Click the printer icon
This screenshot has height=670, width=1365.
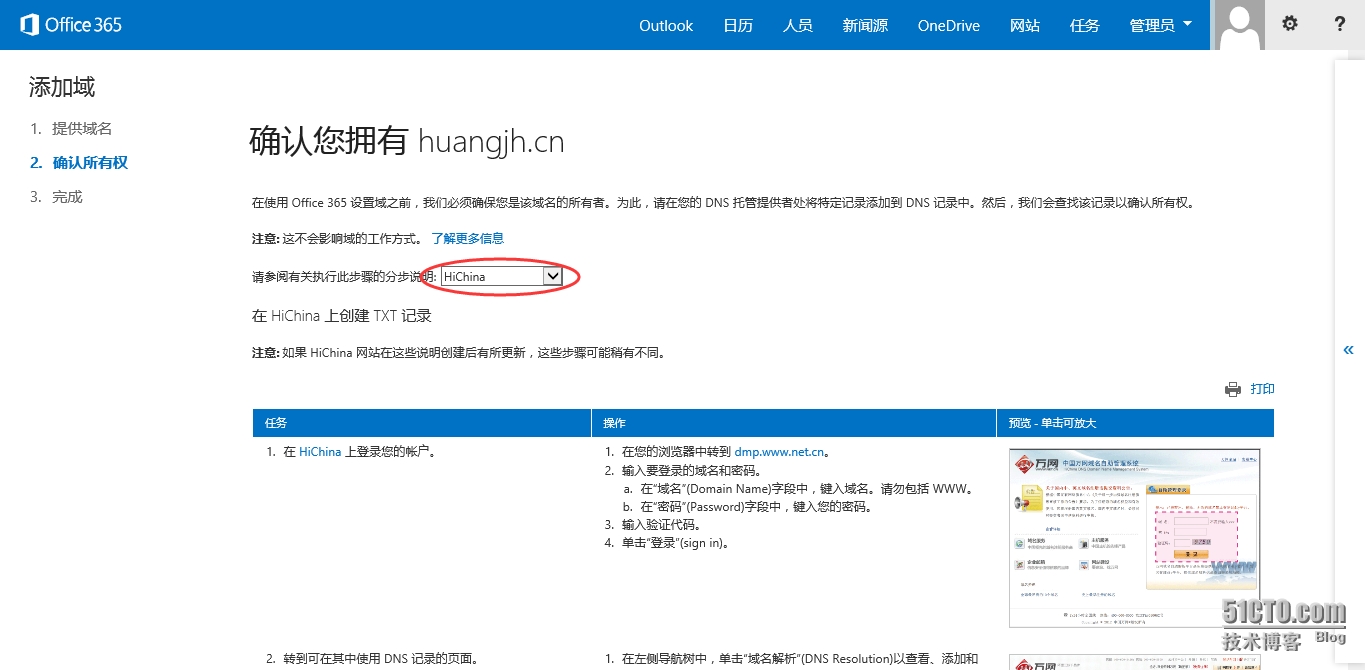tap(1233, 389)
